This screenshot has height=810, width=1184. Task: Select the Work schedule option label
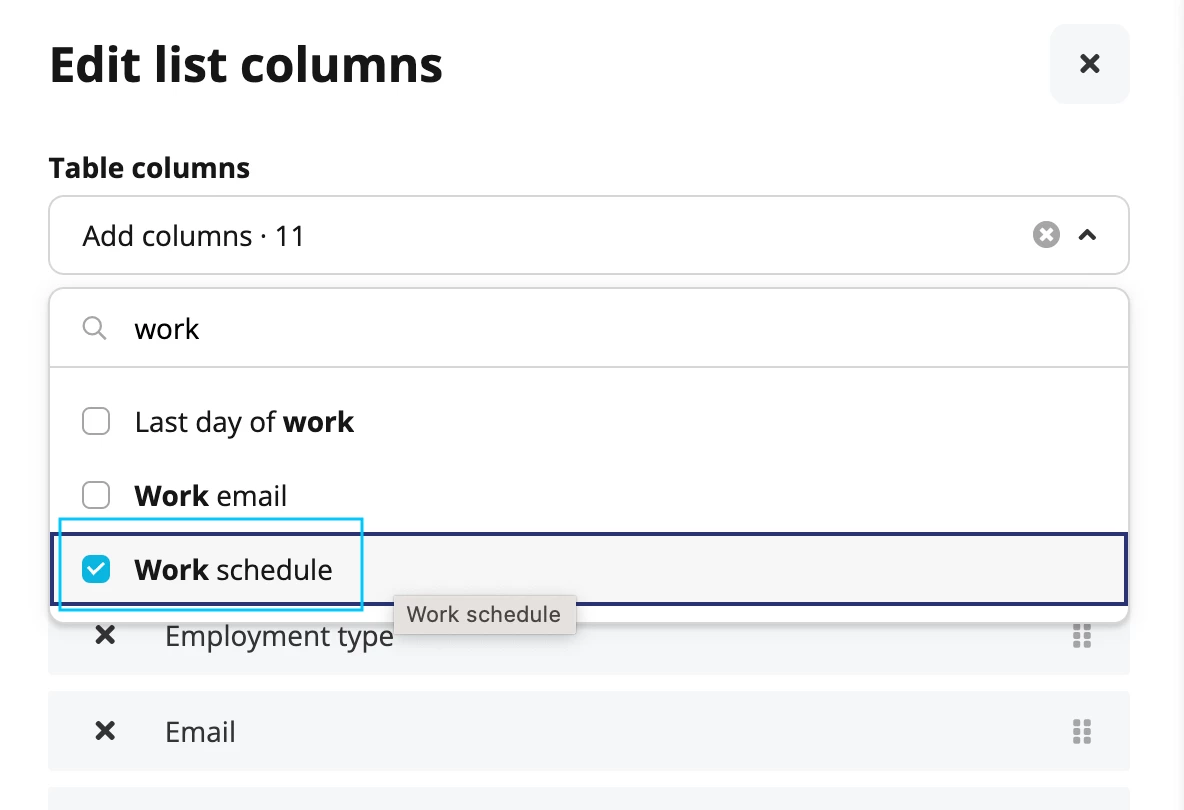click(233, 570)
